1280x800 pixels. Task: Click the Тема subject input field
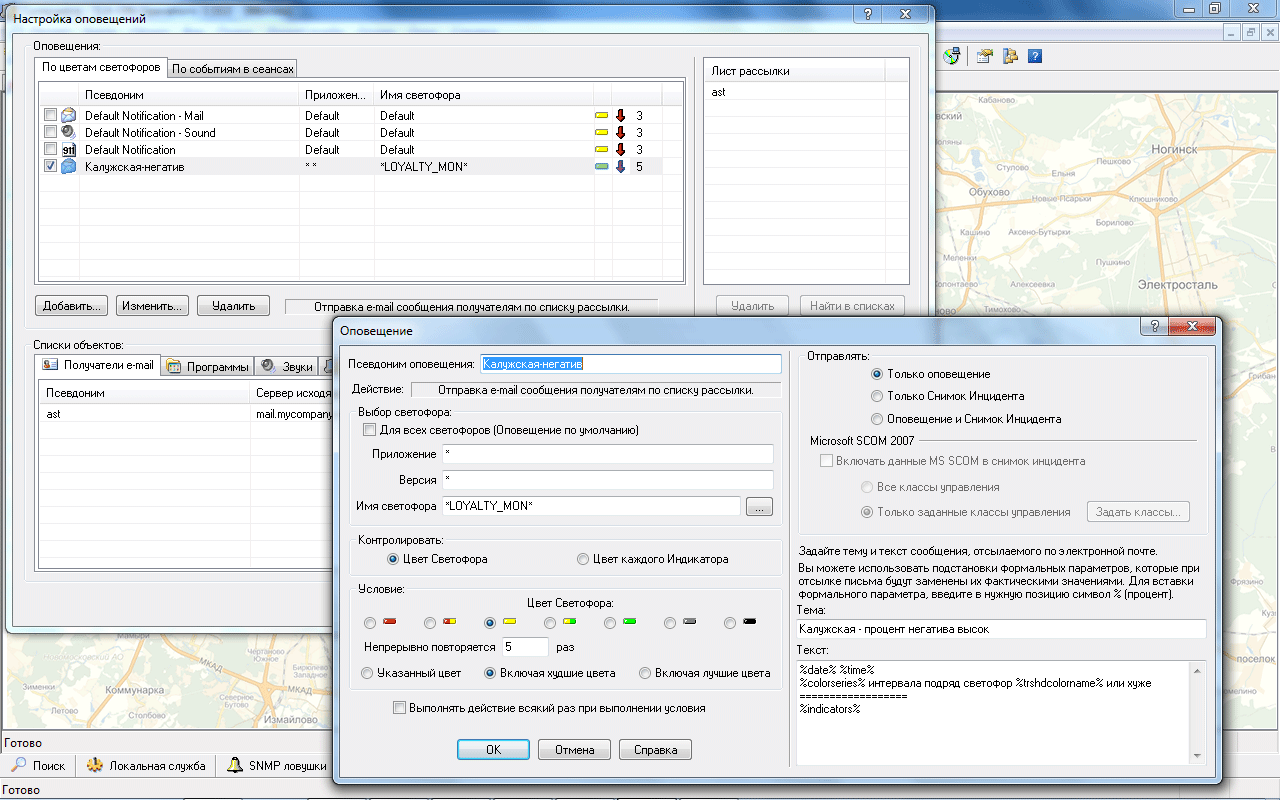[x=1000, y=629]
